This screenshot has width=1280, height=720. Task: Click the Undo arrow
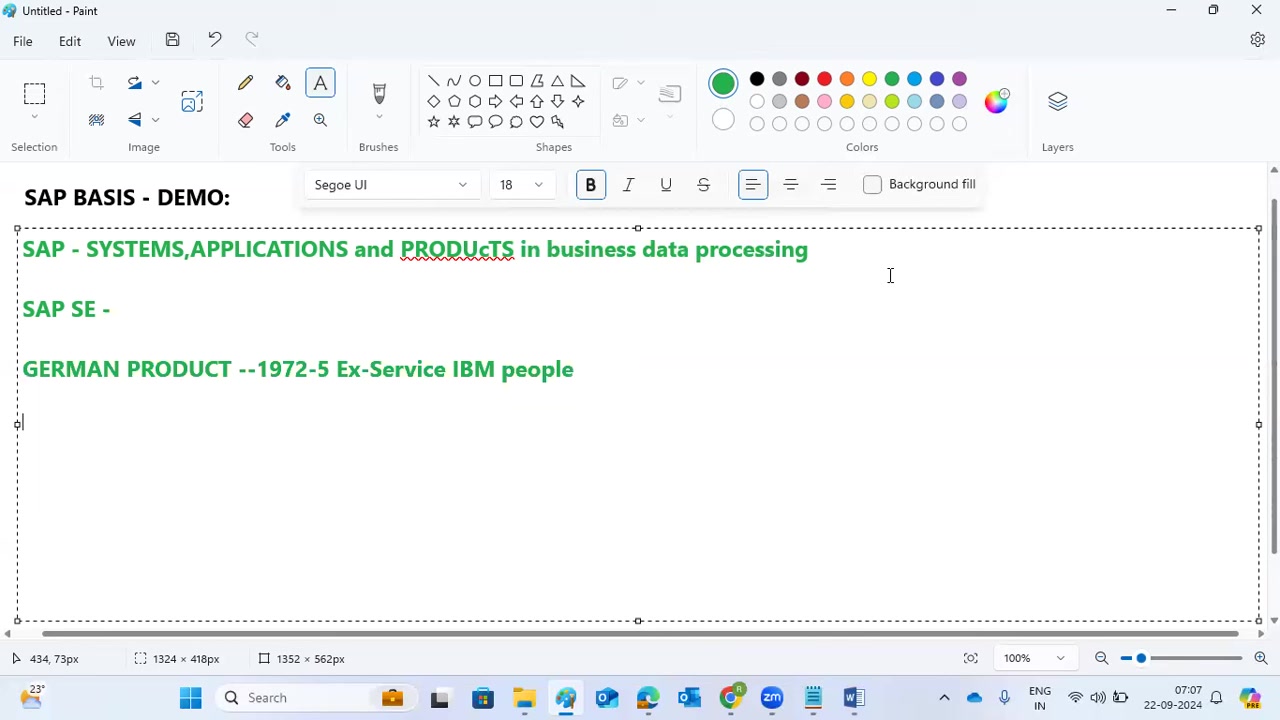tap(214, 40)
